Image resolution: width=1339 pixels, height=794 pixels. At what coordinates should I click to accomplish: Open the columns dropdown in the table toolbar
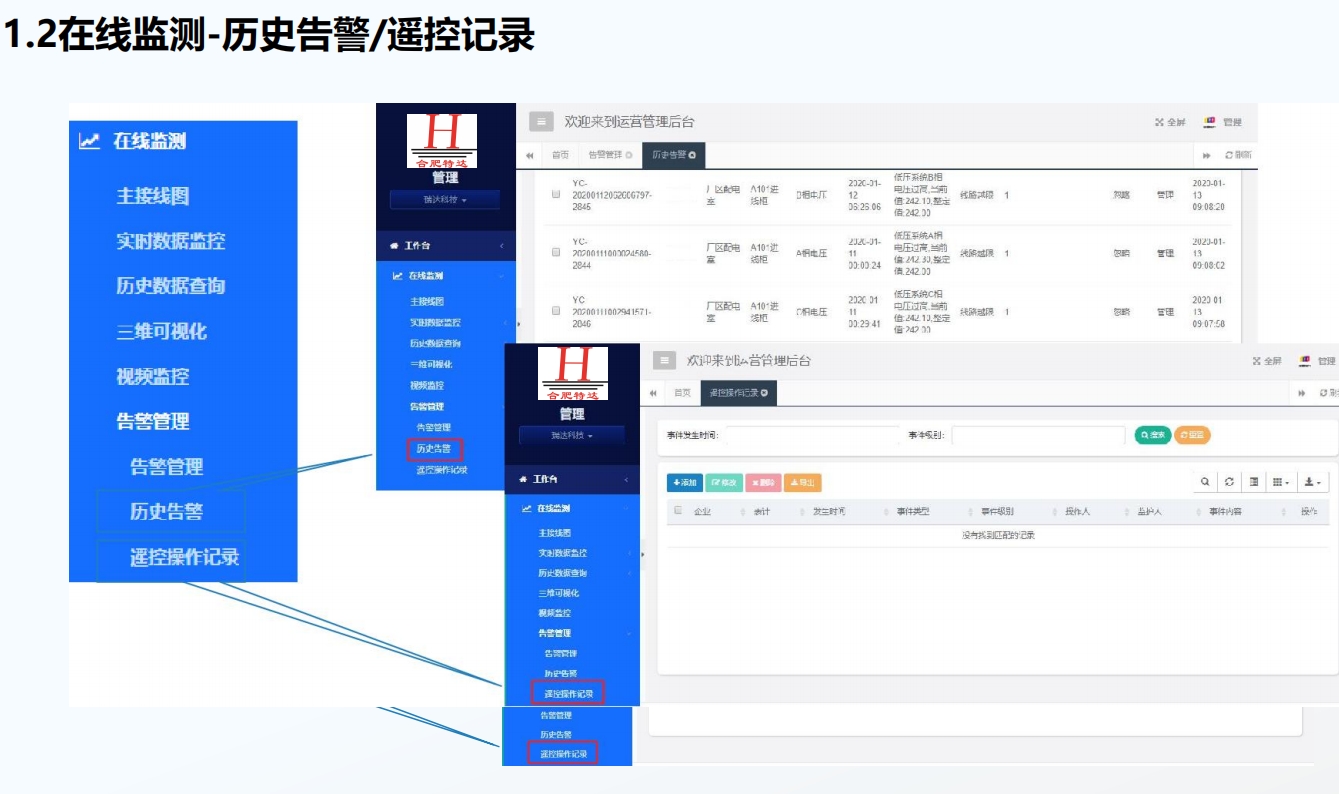pyautogui.click(x=1281, y=482)
